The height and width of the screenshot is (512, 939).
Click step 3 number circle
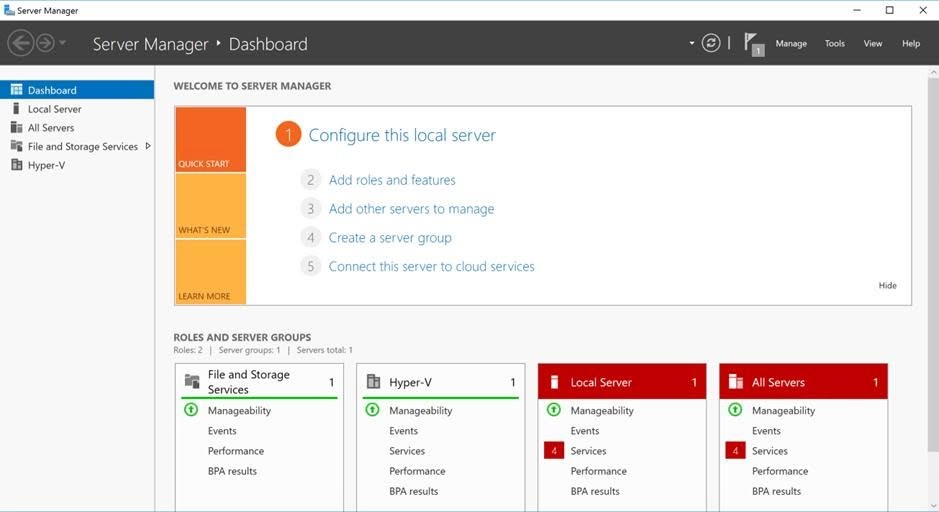tap(310, 208)
